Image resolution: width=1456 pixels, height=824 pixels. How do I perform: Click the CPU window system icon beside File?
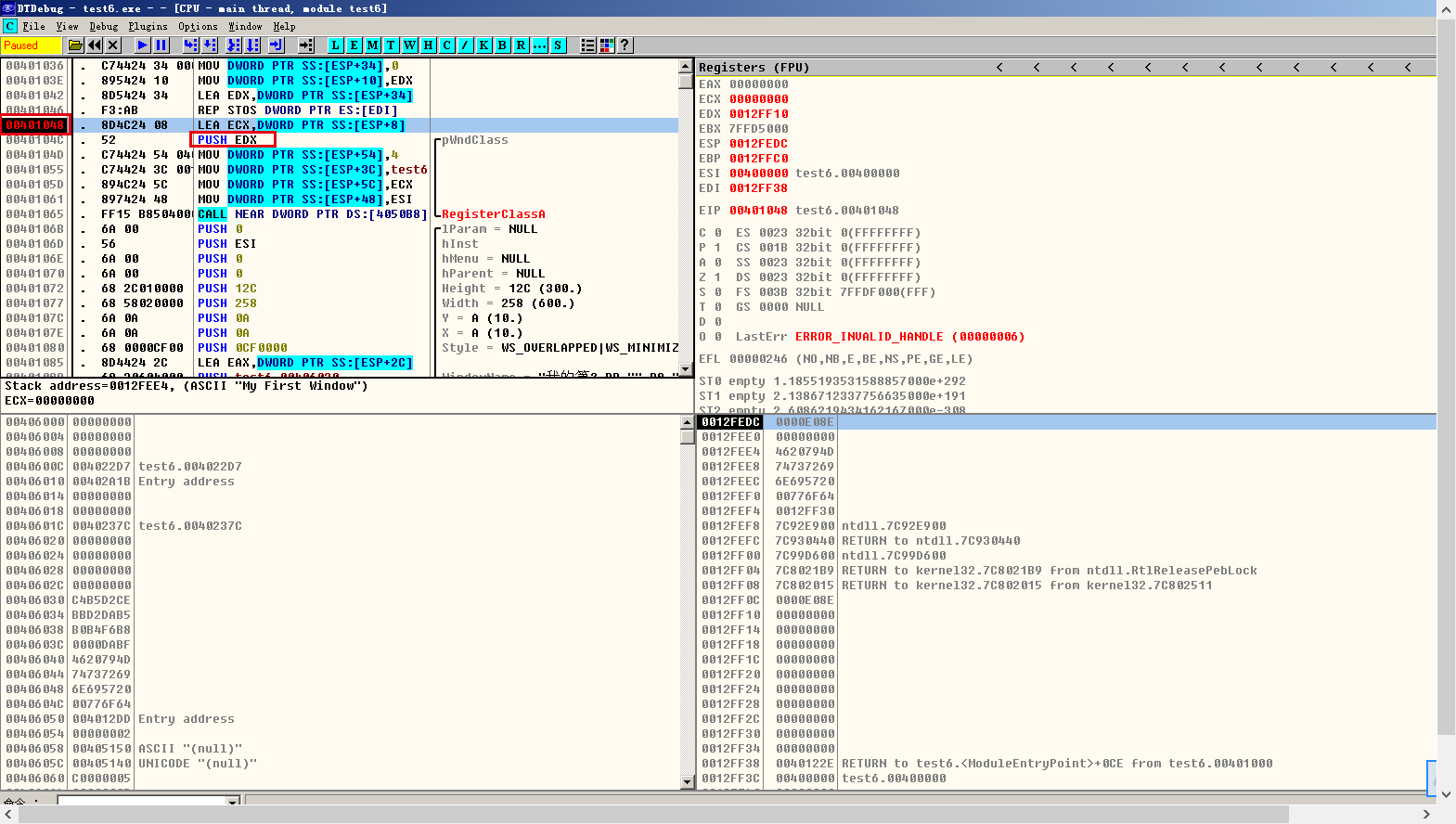[x=10, y=26]
